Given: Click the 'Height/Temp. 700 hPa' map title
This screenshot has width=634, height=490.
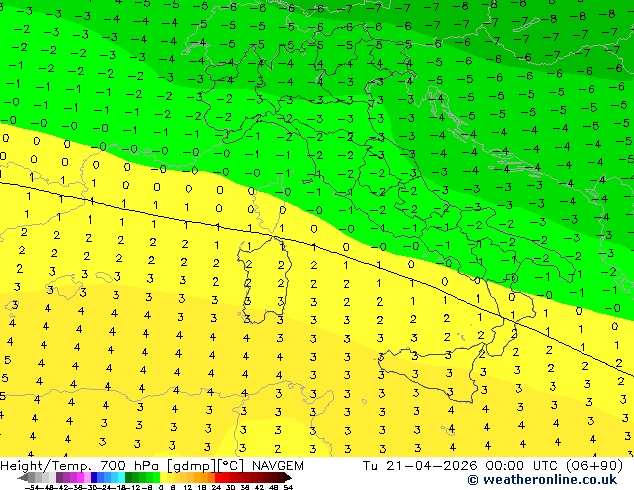Looking at the screenshot, I should (81, 466).
